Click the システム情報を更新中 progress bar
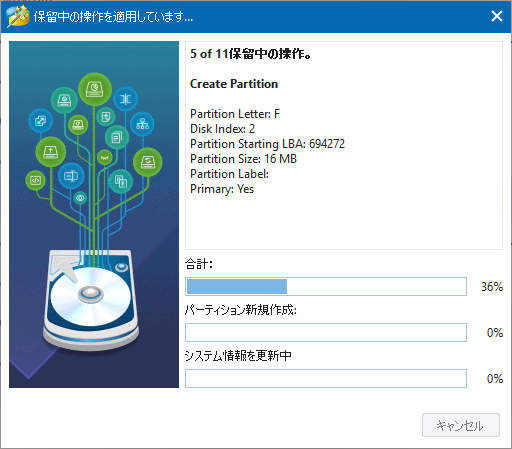Image resolution: width=512 pixels, height=449 pixels. coord(326,378)
